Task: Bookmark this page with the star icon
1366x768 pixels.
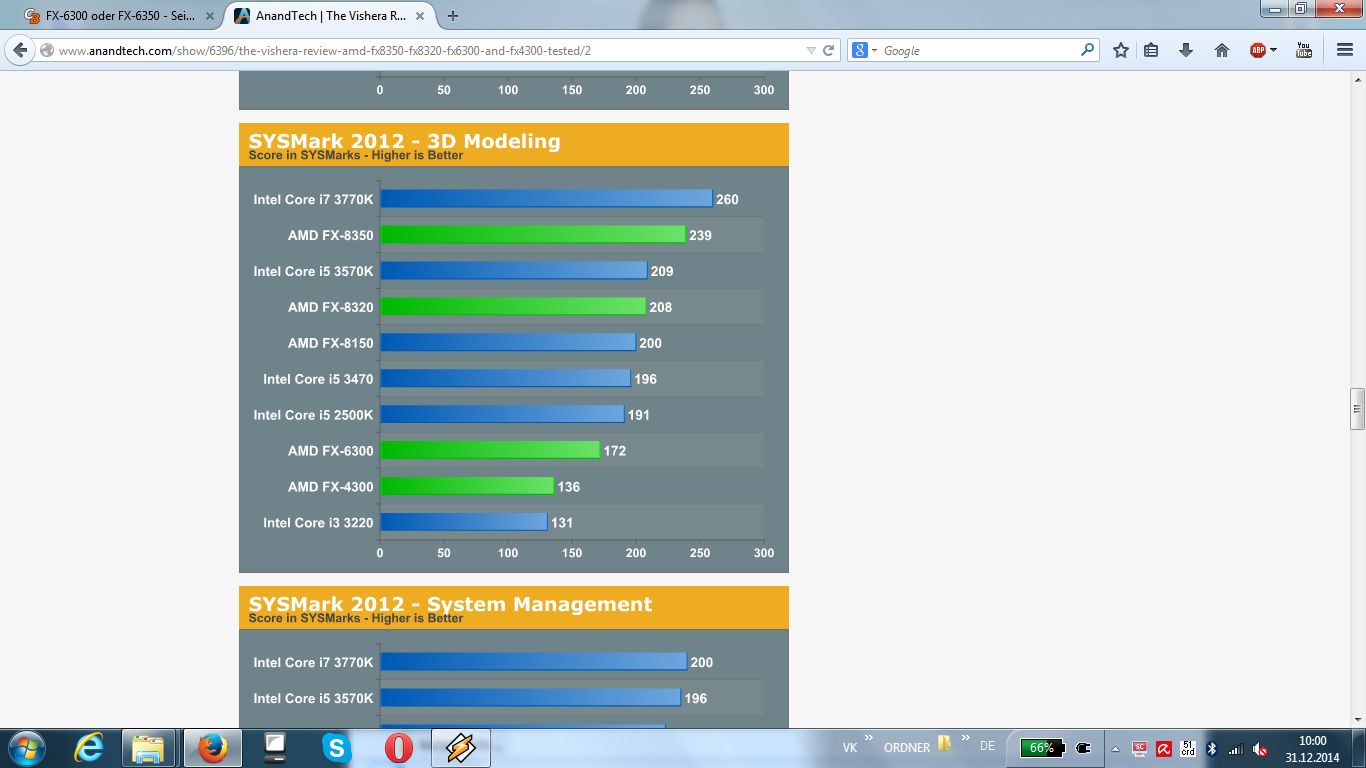Action: 1121,50
